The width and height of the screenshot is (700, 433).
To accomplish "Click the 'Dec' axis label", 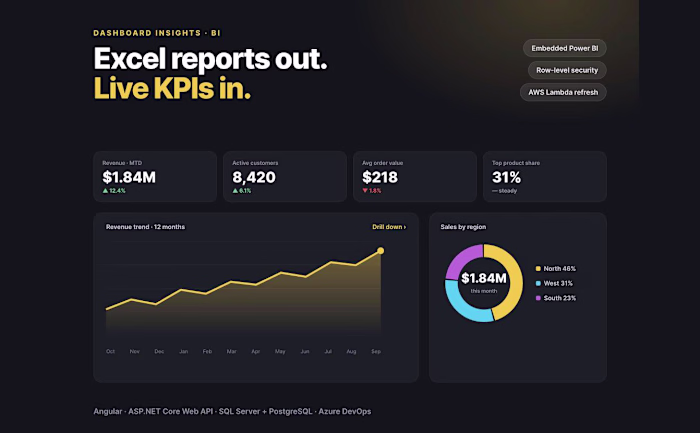I will [159, 351].
